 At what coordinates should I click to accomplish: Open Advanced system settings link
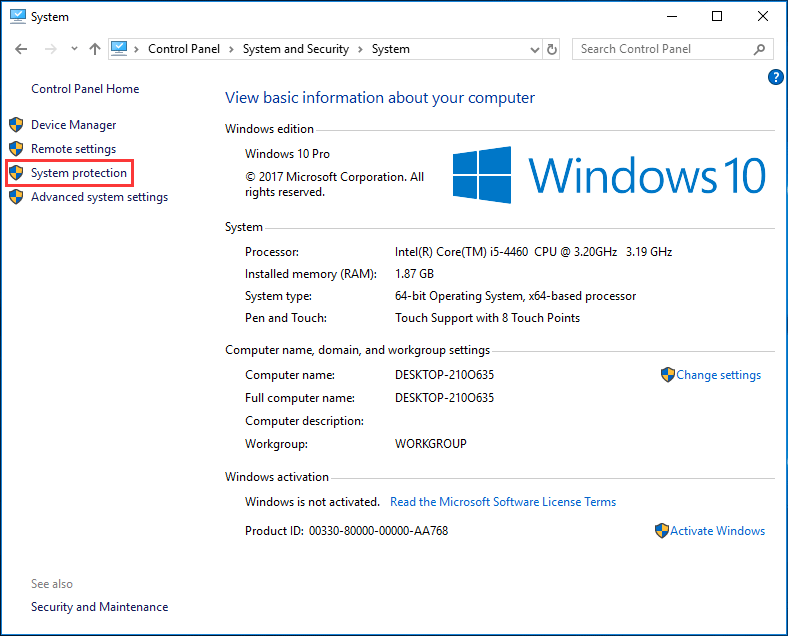(100, 197)
